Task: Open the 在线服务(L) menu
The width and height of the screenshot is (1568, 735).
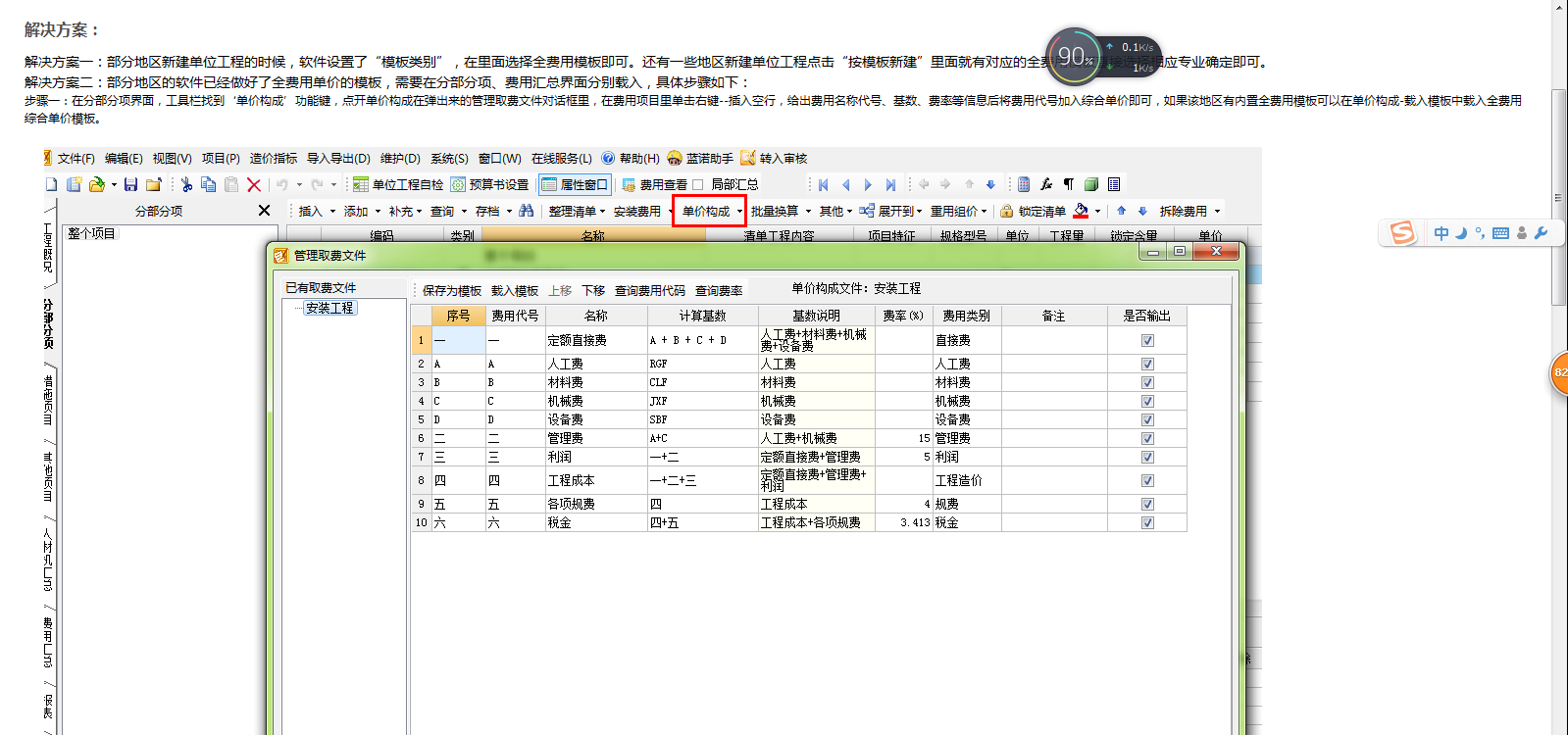Action: [561, 158]
